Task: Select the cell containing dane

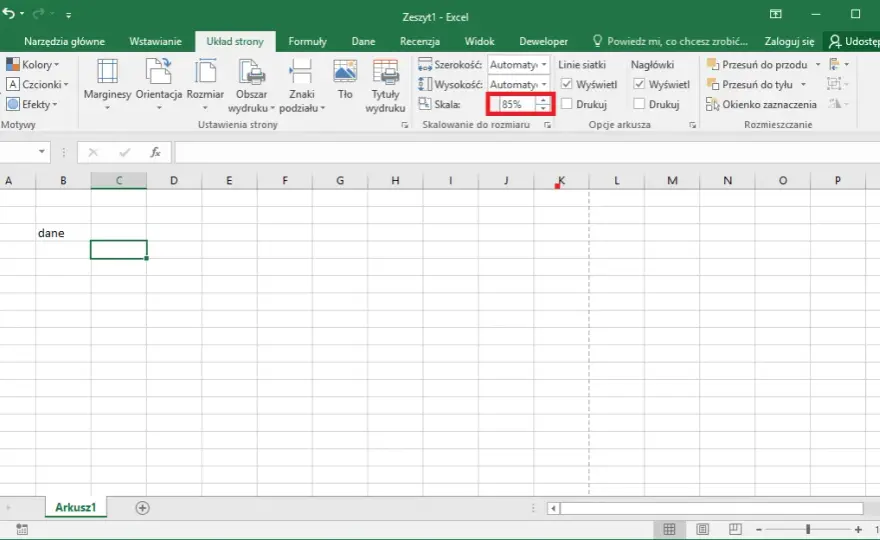Action: click(x=63, y=233)
